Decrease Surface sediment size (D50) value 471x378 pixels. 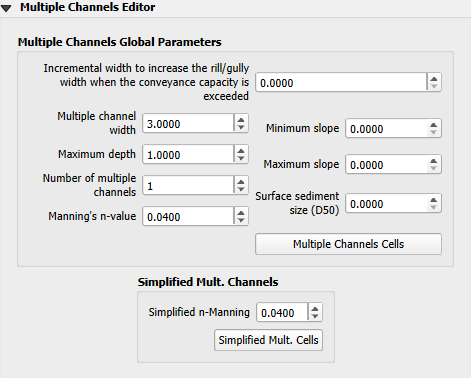(x=434, y=207)
